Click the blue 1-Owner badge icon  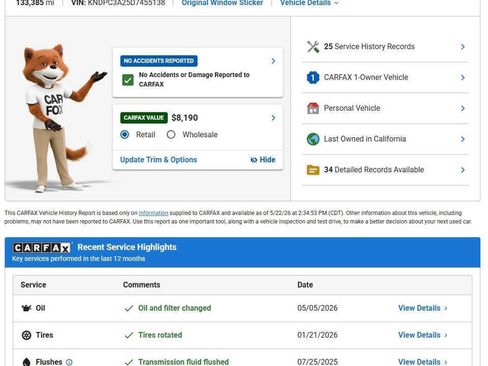[x=313, y=77]
